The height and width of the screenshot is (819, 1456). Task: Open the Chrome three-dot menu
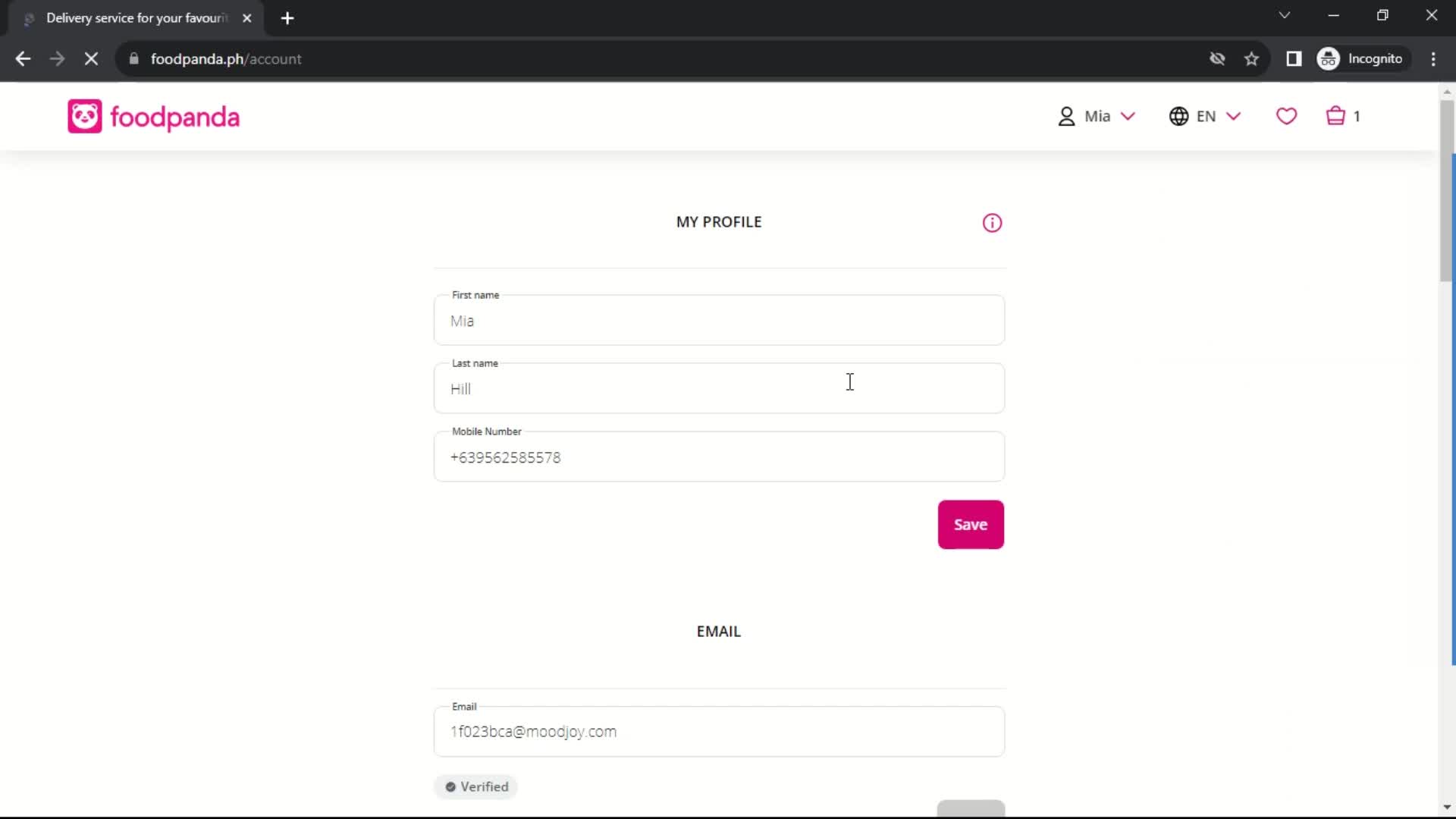coord(1433,58)
